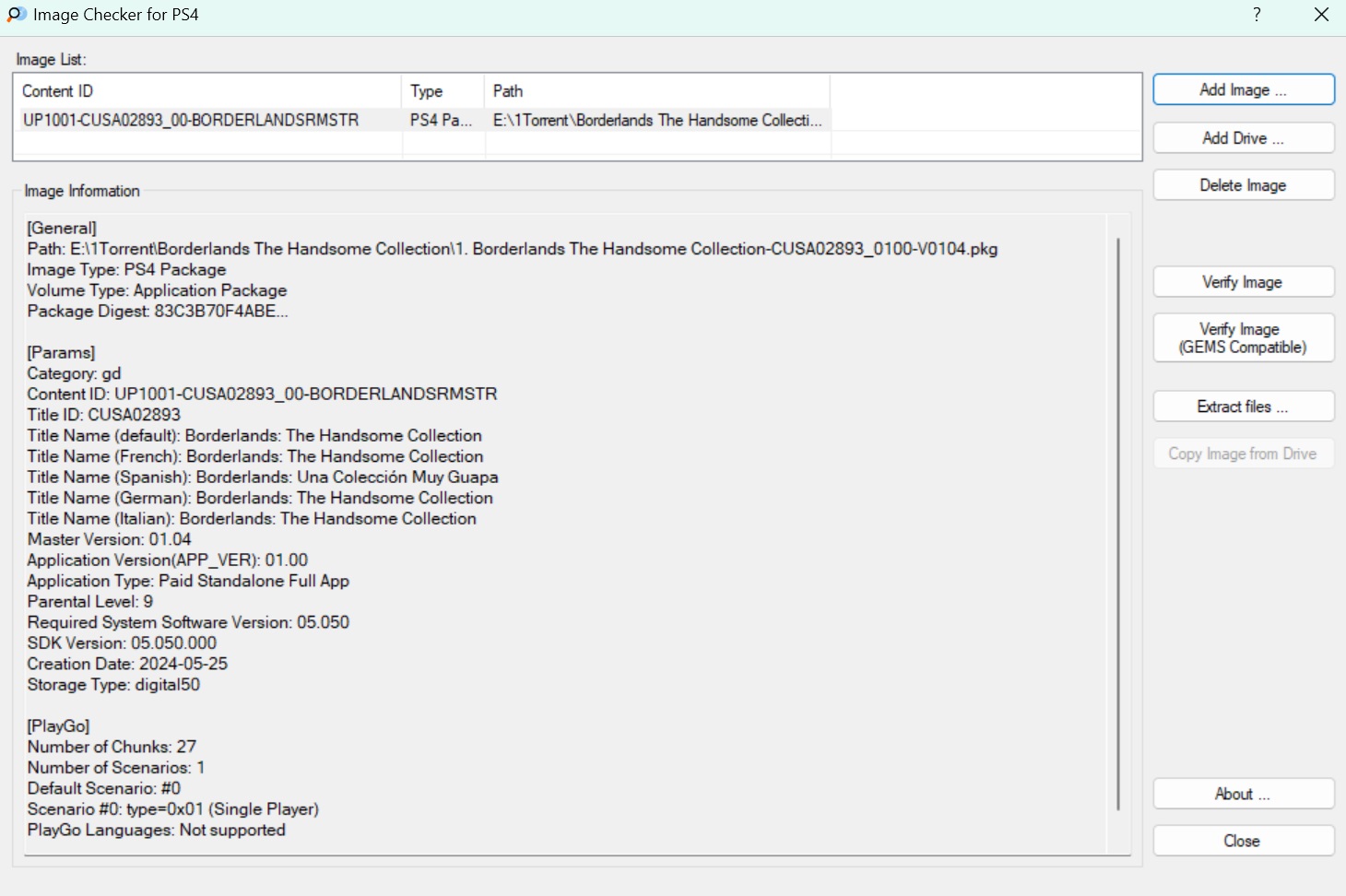Sort by the Content ID column header

[x=207, y=91]
